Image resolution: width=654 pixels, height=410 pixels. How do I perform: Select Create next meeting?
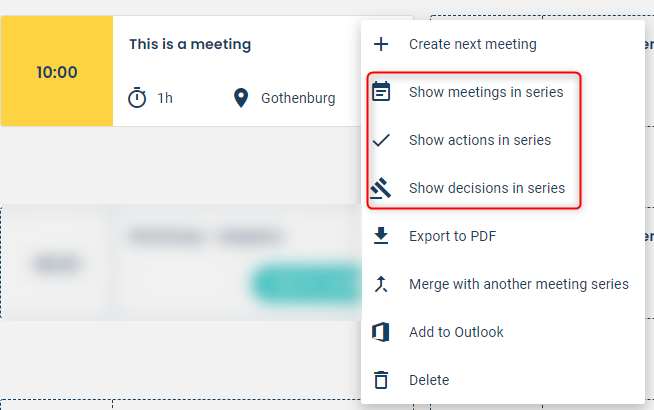tap(473, 44)
